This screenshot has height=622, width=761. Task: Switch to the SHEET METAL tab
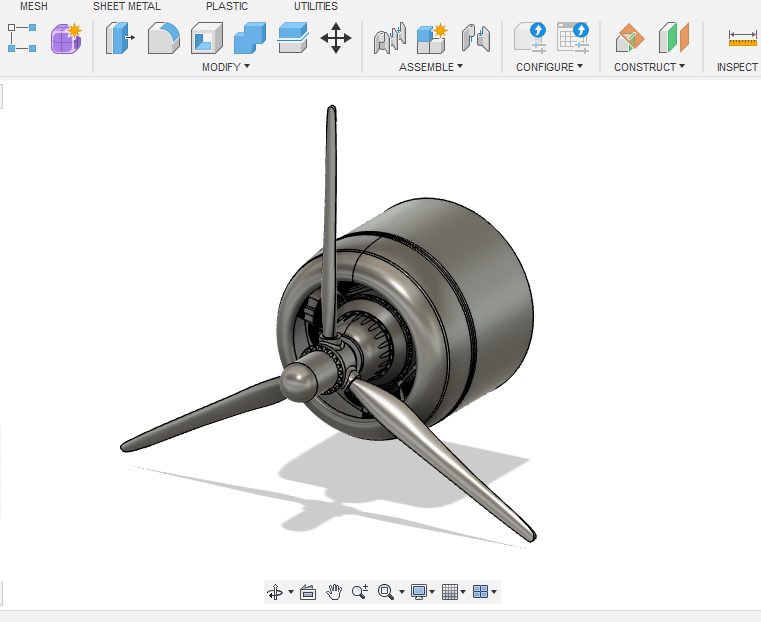pos(127,6)
